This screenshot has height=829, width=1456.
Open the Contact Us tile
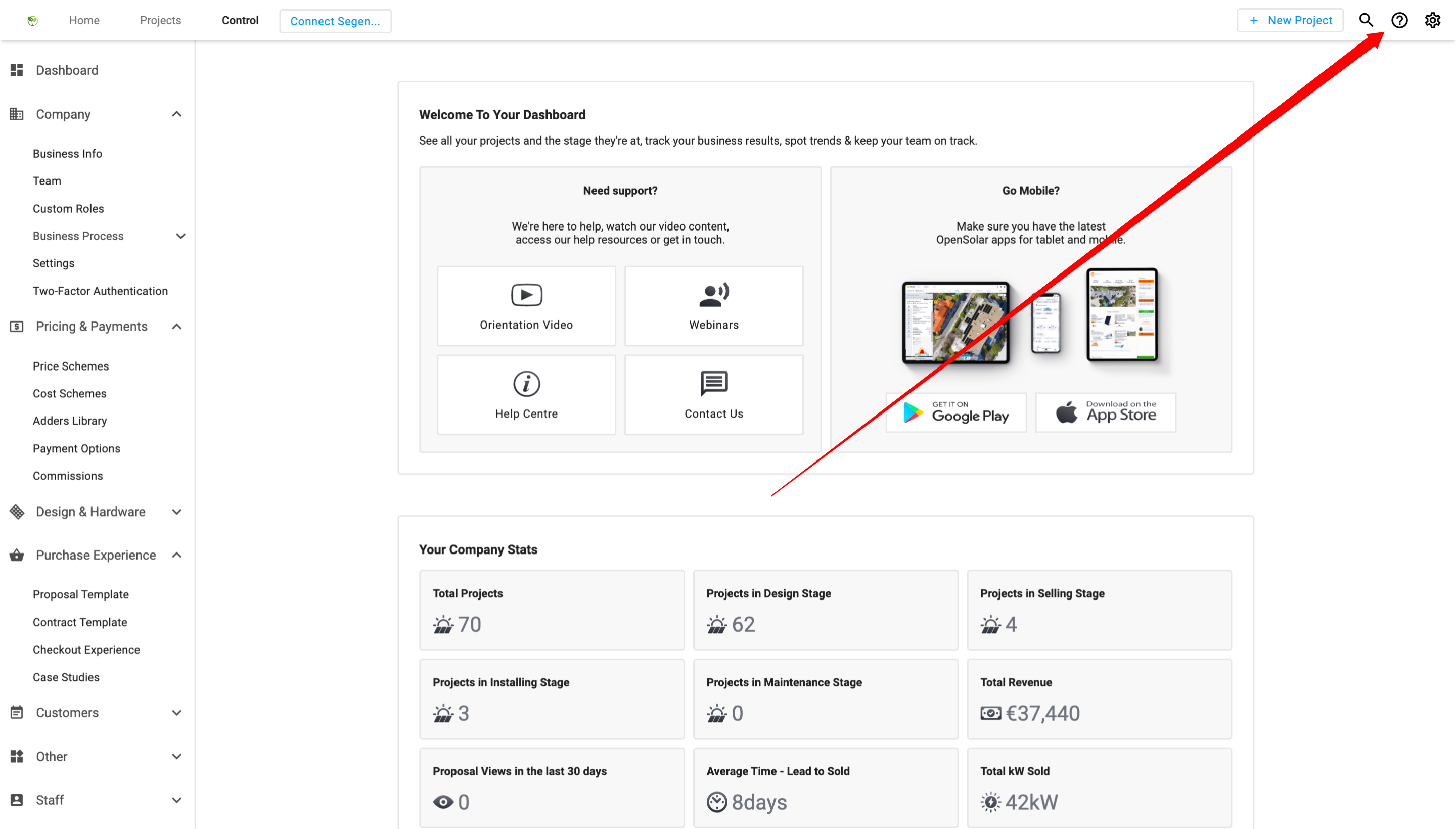point(713,395)
